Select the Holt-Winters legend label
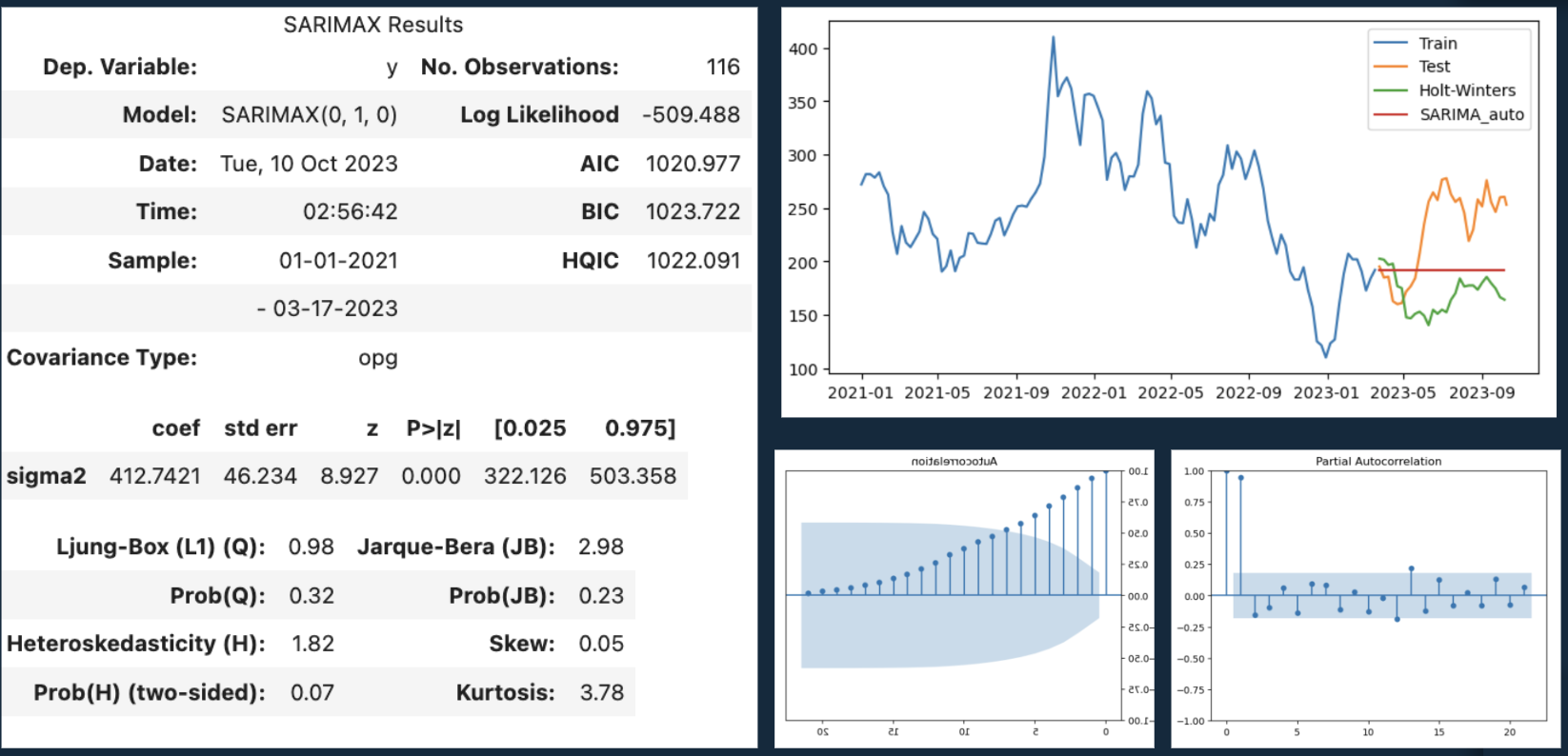The height and width of the screenshot is (756, 1568). [1466, 90]
